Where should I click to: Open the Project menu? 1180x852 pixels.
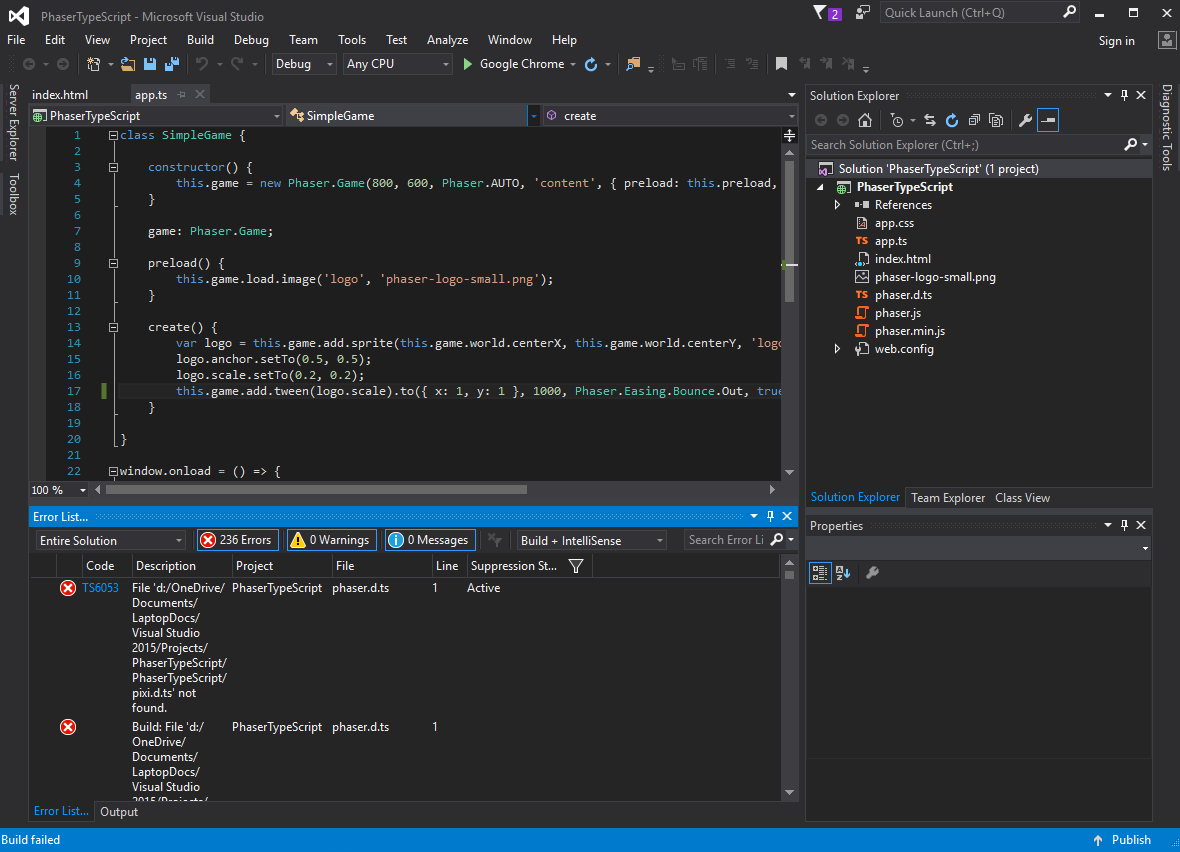click(148, 40)
